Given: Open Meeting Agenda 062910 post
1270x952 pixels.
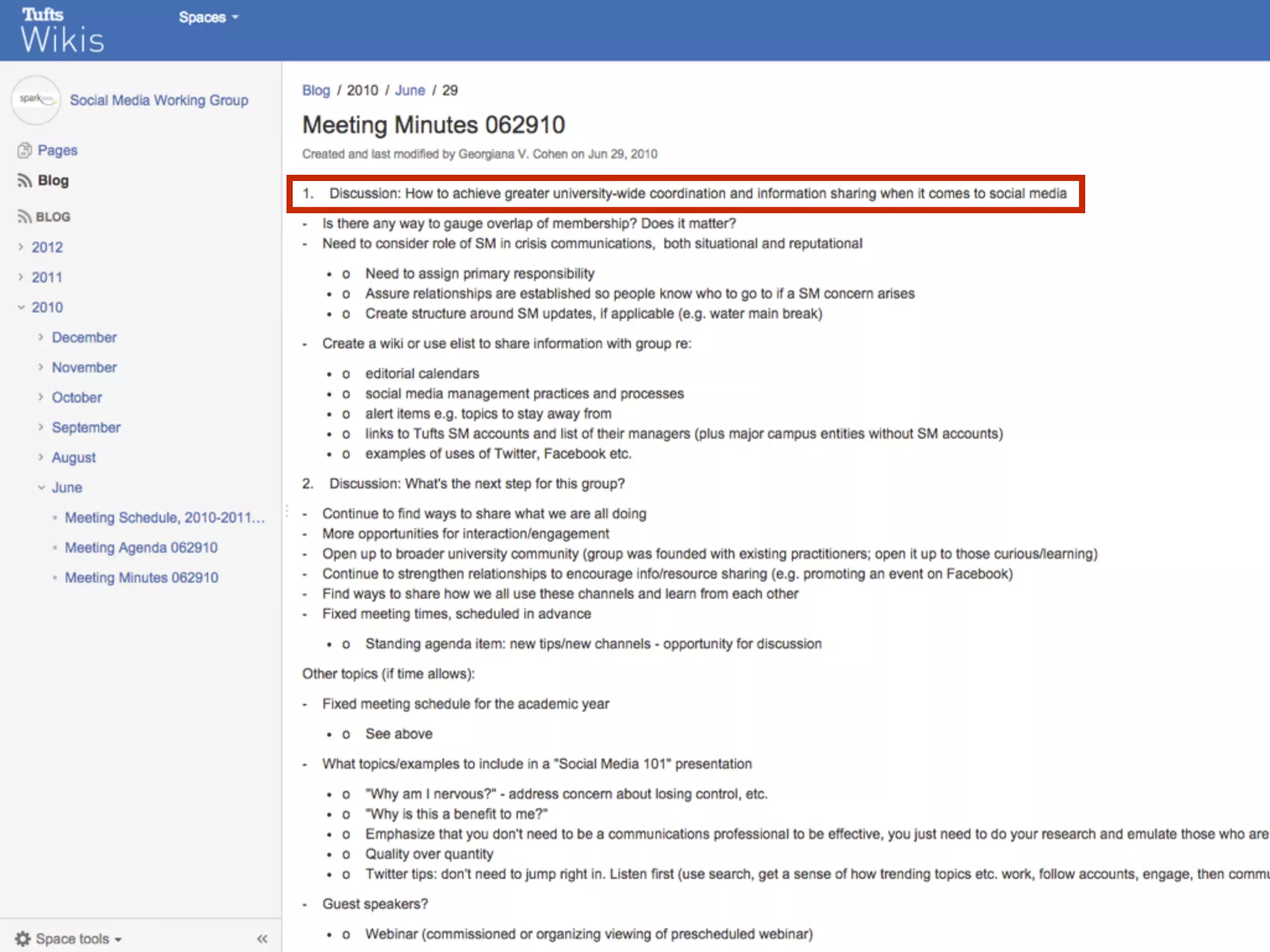Looking at the screenshot, I should 141,548.
